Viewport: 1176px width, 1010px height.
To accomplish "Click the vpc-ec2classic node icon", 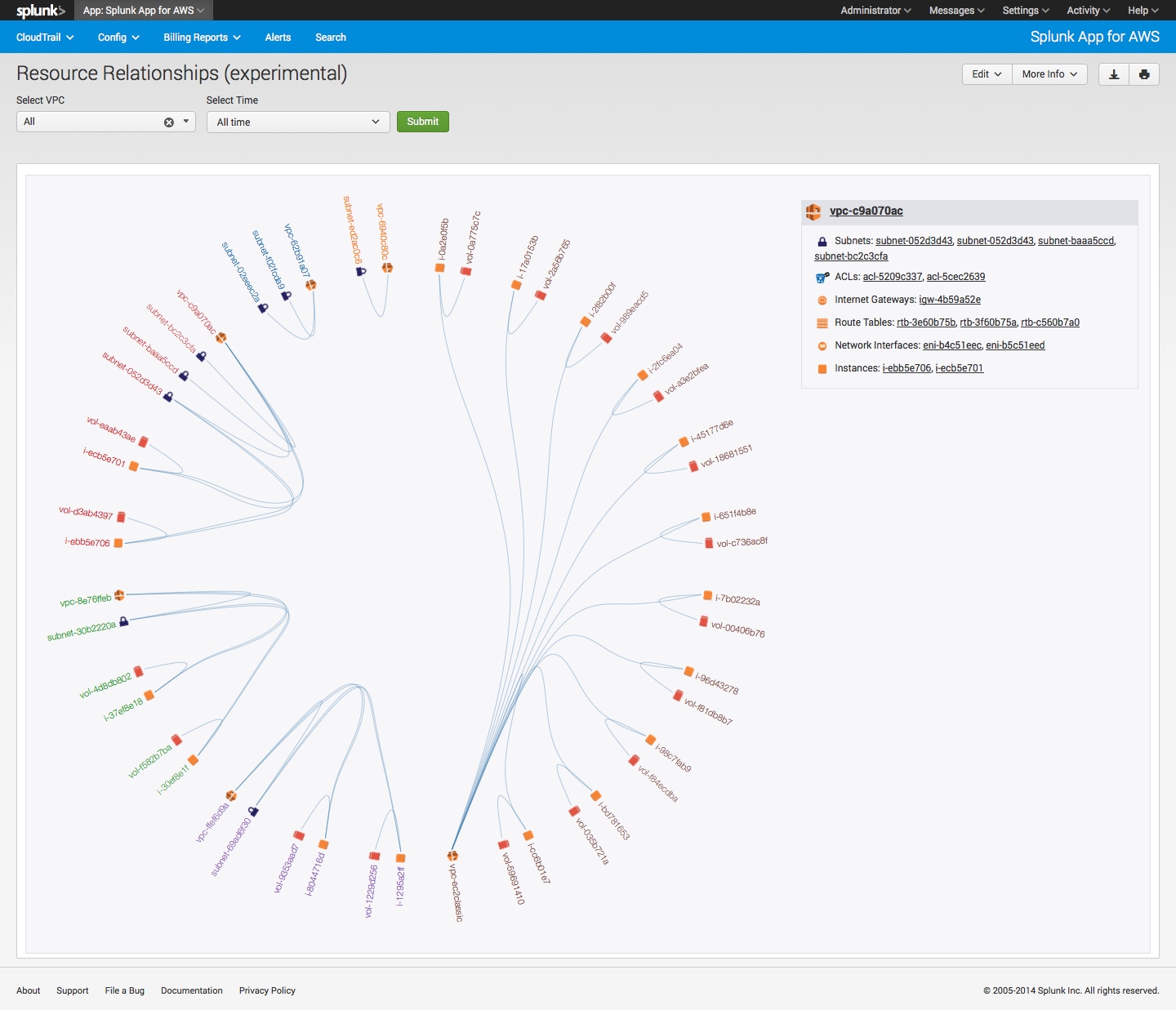I will pos(452,856).
